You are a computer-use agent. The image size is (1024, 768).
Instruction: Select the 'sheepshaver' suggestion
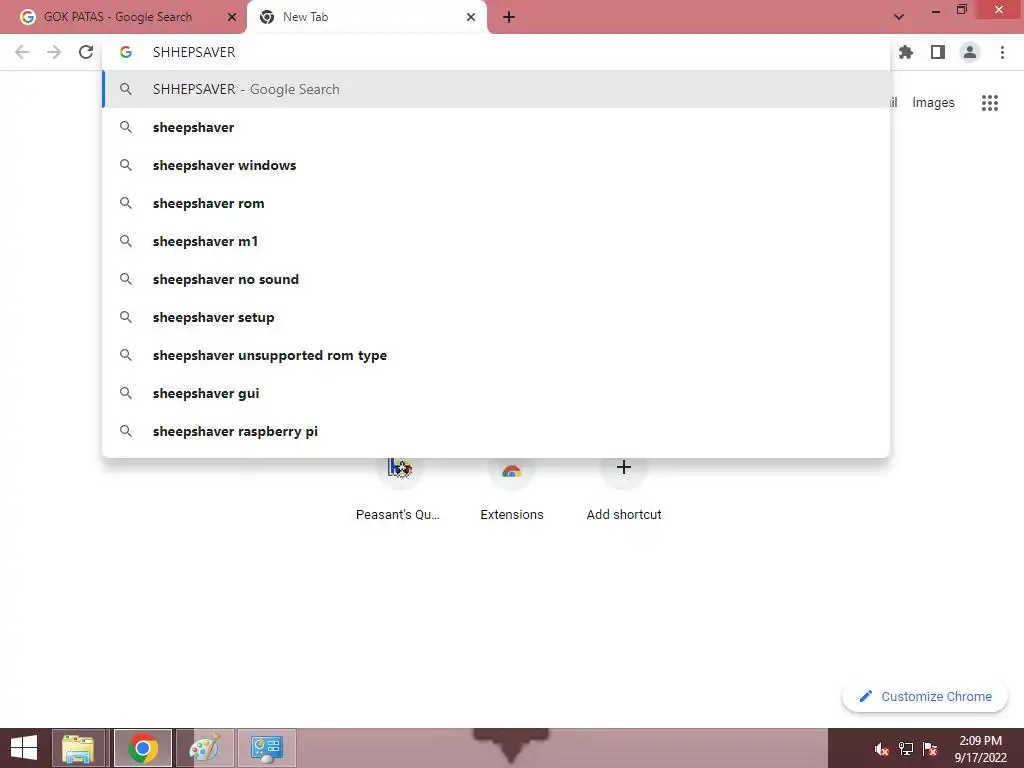(496, 127)
